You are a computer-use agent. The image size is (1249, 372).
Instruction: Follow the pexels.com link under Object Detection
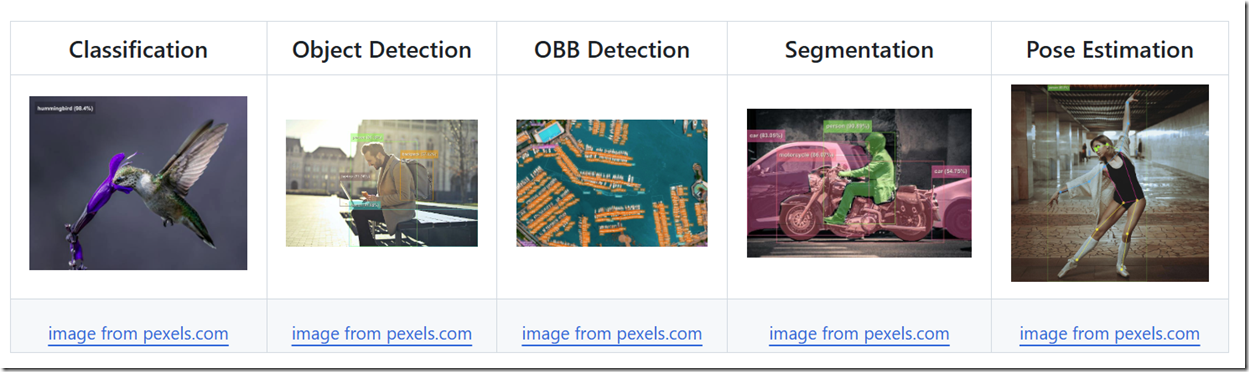(382, 334)
